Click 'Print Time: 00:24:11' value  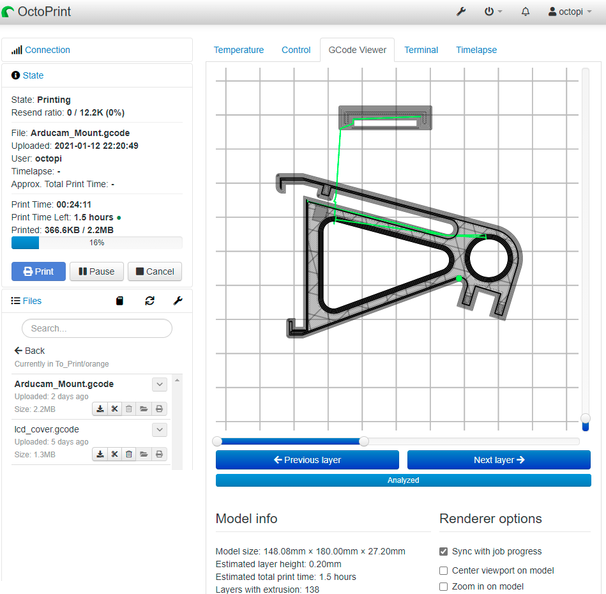click(74, 204)
